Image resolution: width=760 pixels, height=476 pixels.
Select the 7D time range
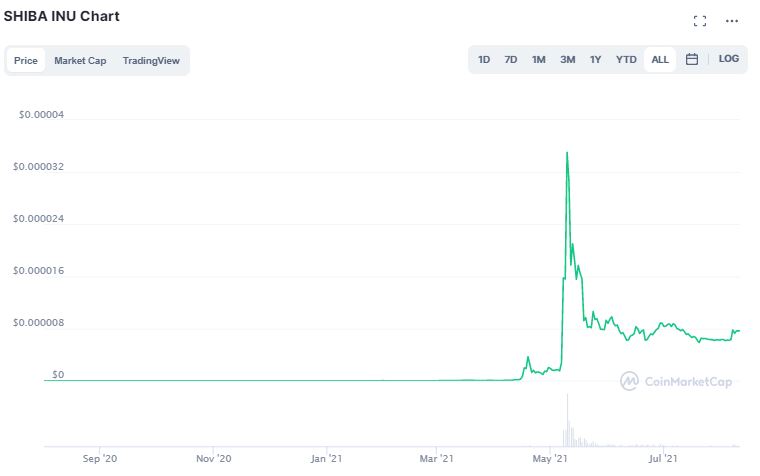(x=510, y=60)
